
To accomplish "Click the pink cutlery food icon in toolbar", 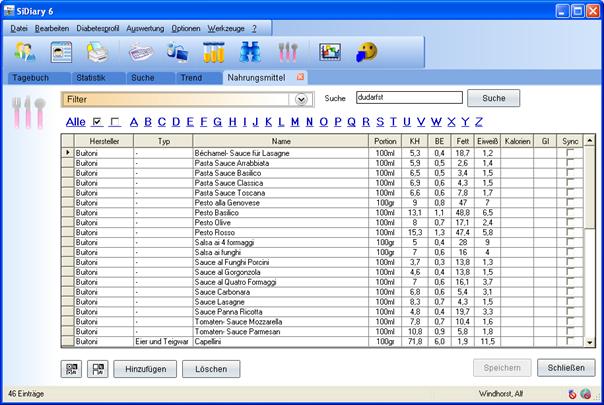I will (288, 51).
